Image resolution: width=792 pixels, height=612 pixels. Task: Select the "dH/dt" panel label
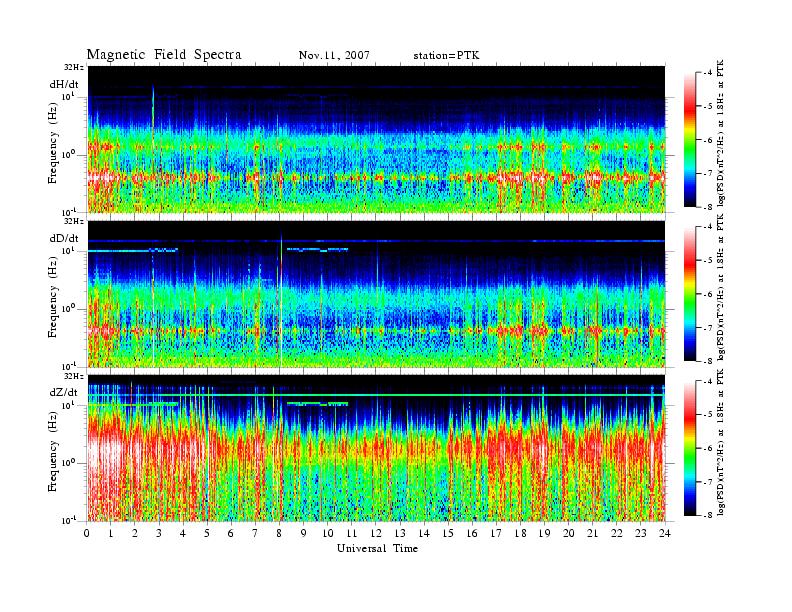64,84
